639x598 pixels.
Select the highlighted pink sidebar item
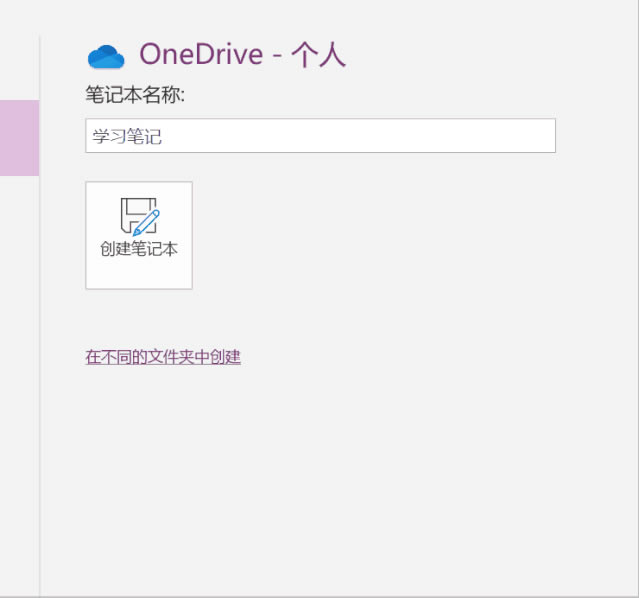point(19,138)
